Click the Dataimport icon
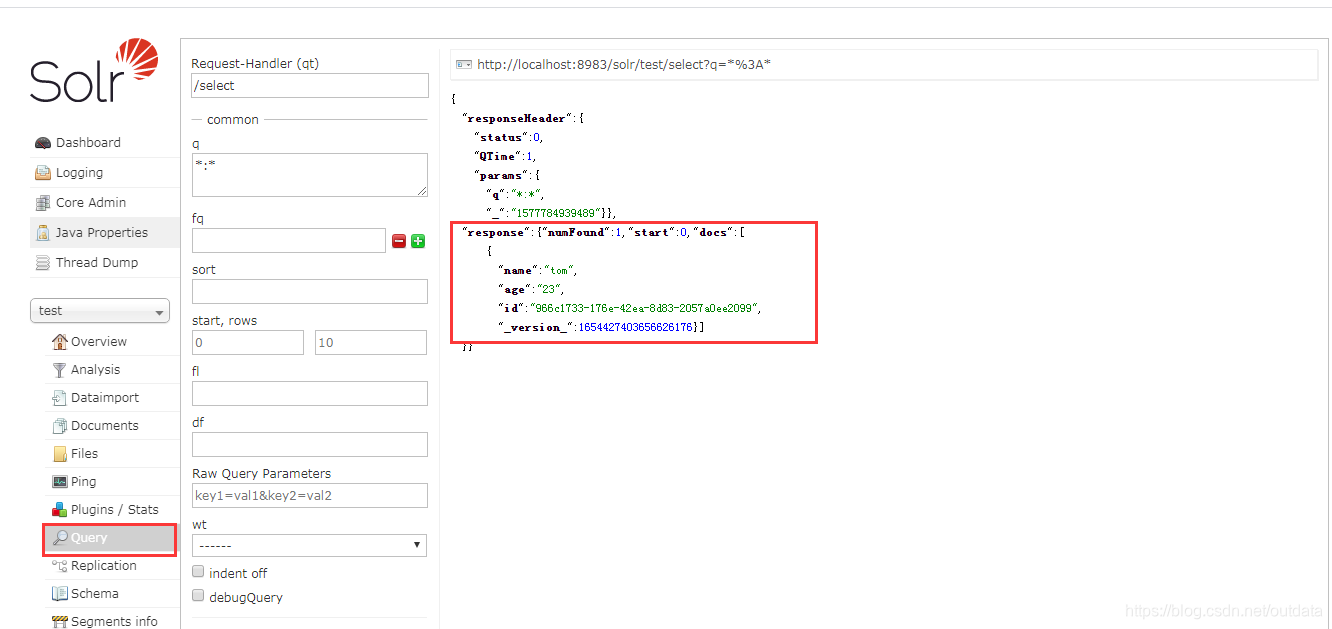 (x=60, y=398)
